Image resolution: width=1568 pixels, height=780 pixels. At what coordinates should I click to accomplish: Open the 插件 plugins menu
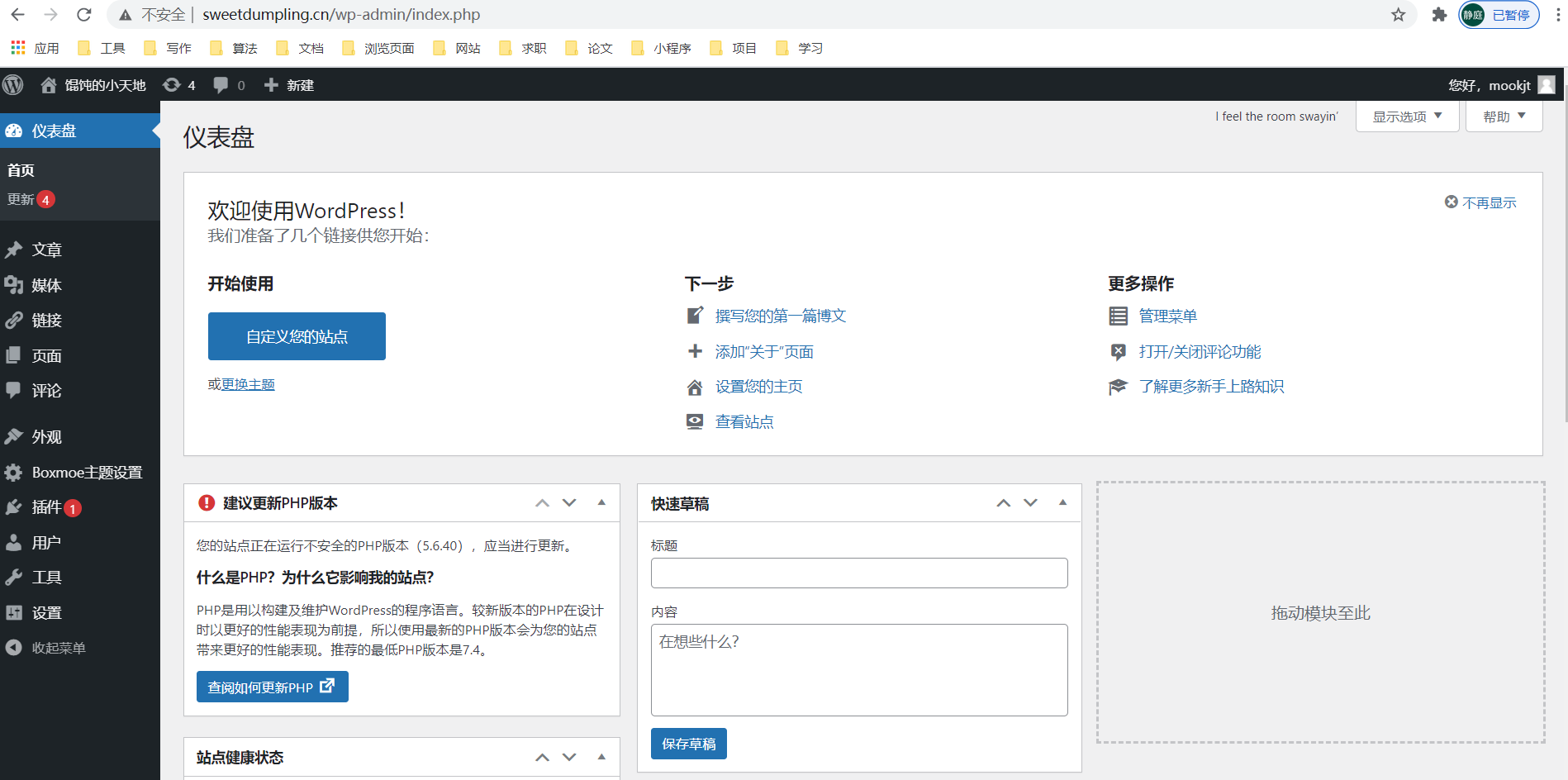pos(80,507)
